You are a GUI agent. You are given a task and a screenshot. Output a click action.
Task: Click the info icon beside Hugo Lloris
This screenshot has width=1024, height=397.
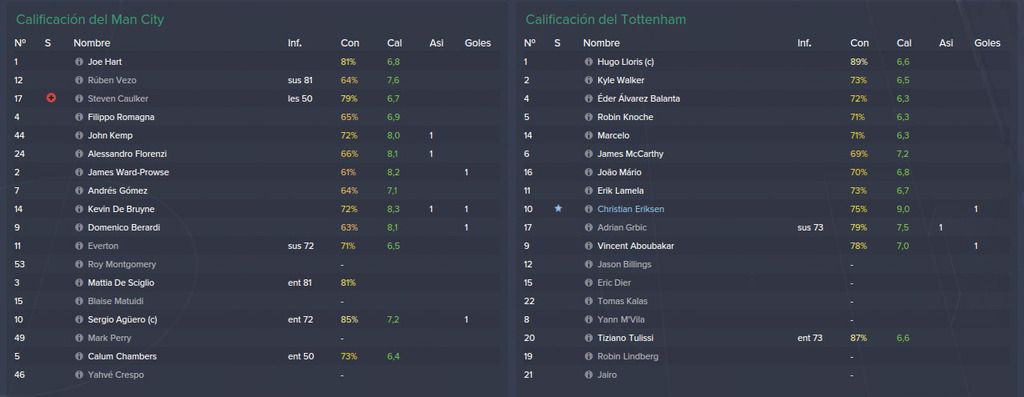(588, 62)
